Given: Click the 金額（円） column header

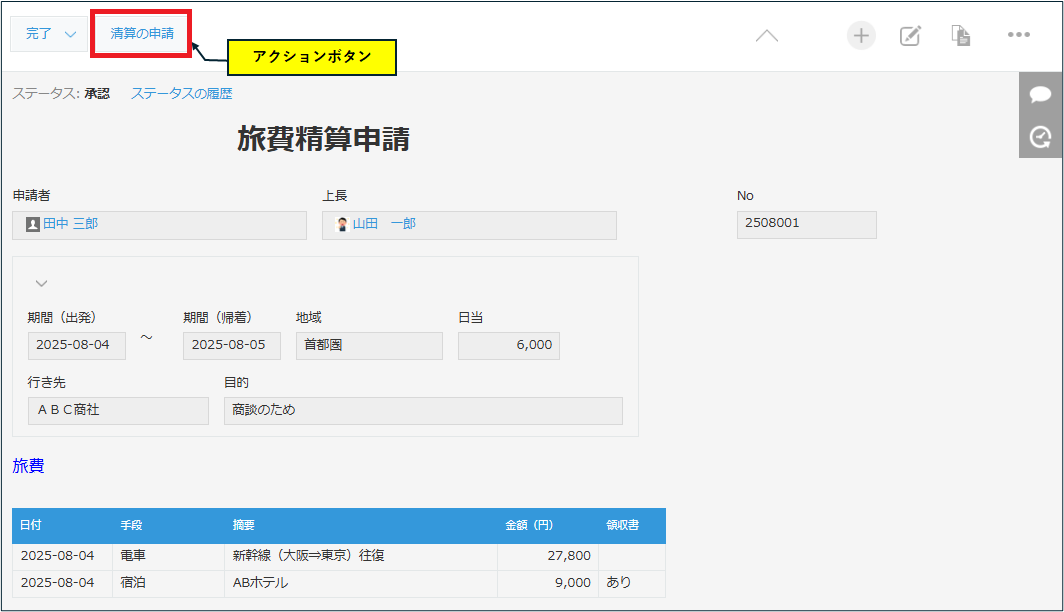Looking at the screenshot, I should [x=528, y=525].
